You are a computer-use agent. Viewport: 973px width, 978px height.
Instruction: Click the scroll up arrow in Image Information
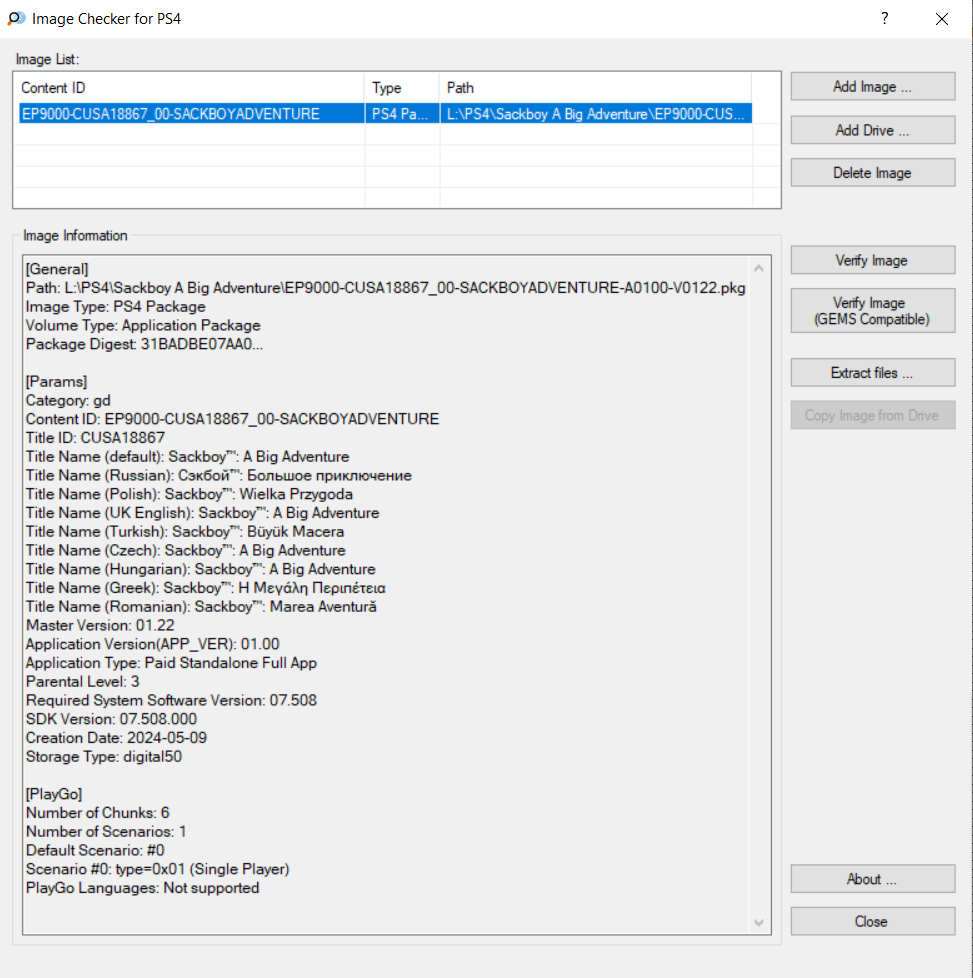tap(759, 268)
